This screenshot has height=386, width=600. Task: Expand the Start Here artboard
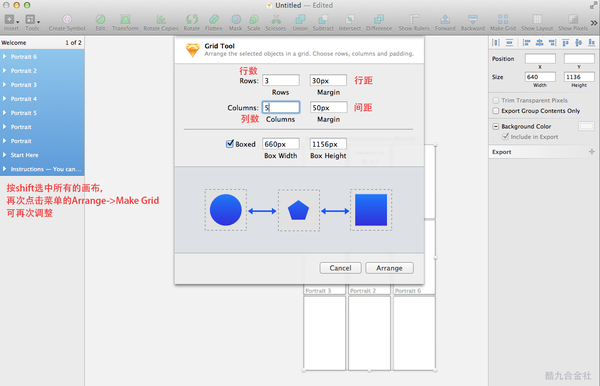pos(5,155)
